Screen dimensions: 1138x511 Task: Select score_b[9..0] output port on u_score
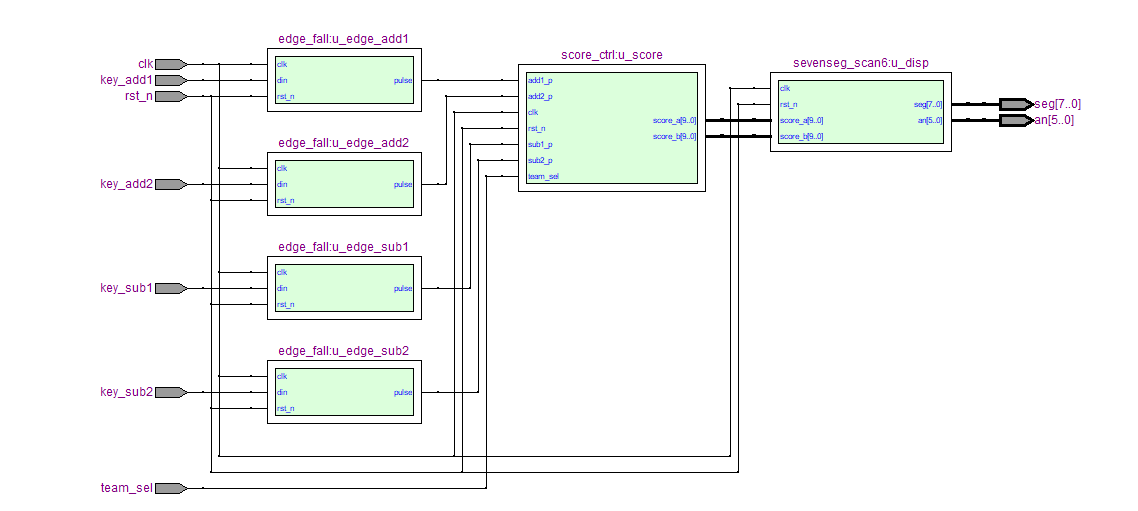(x=674, y=136)
